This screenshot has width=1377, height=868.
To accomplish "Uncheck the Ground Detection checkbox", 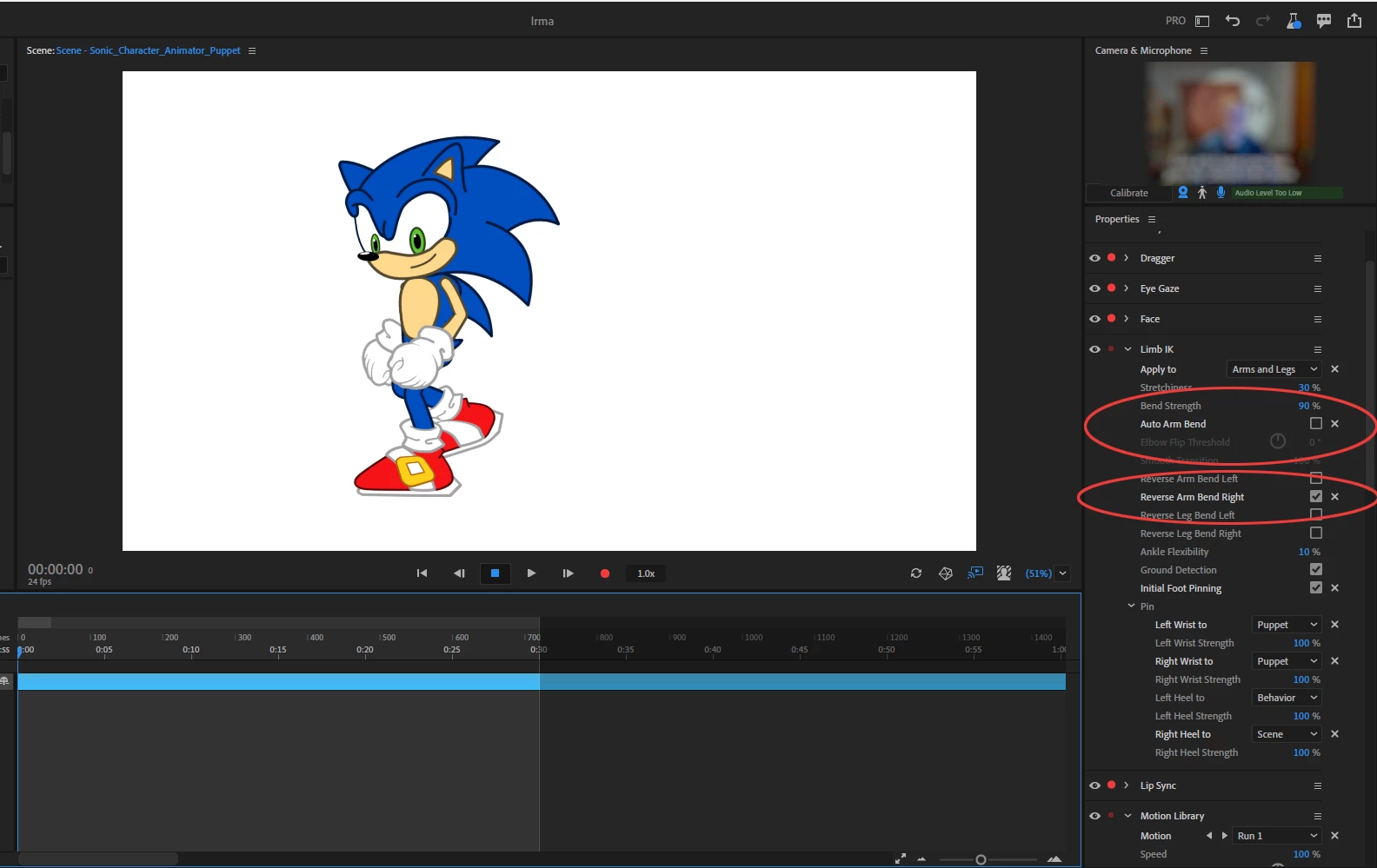I will point(1316,569).
